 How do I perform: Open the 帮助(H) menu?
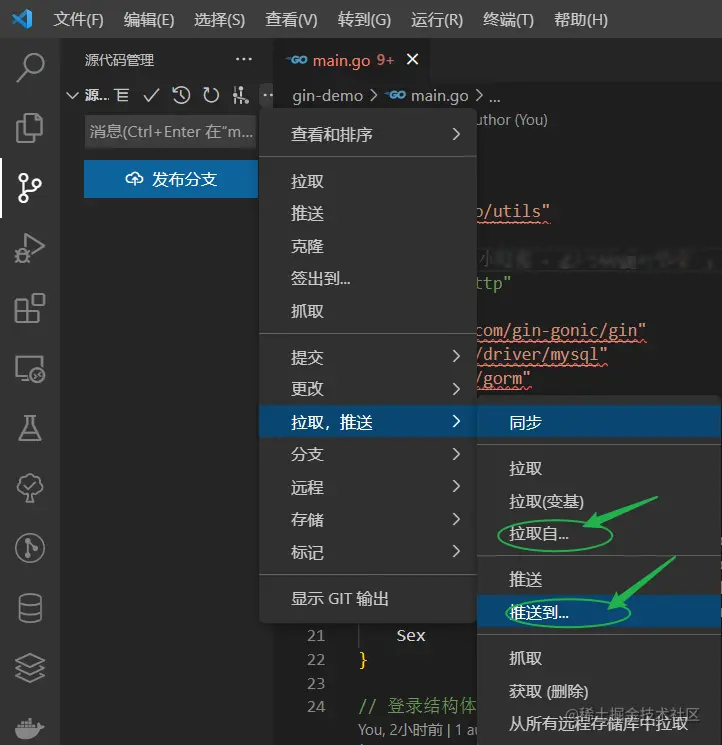[580, 19]
